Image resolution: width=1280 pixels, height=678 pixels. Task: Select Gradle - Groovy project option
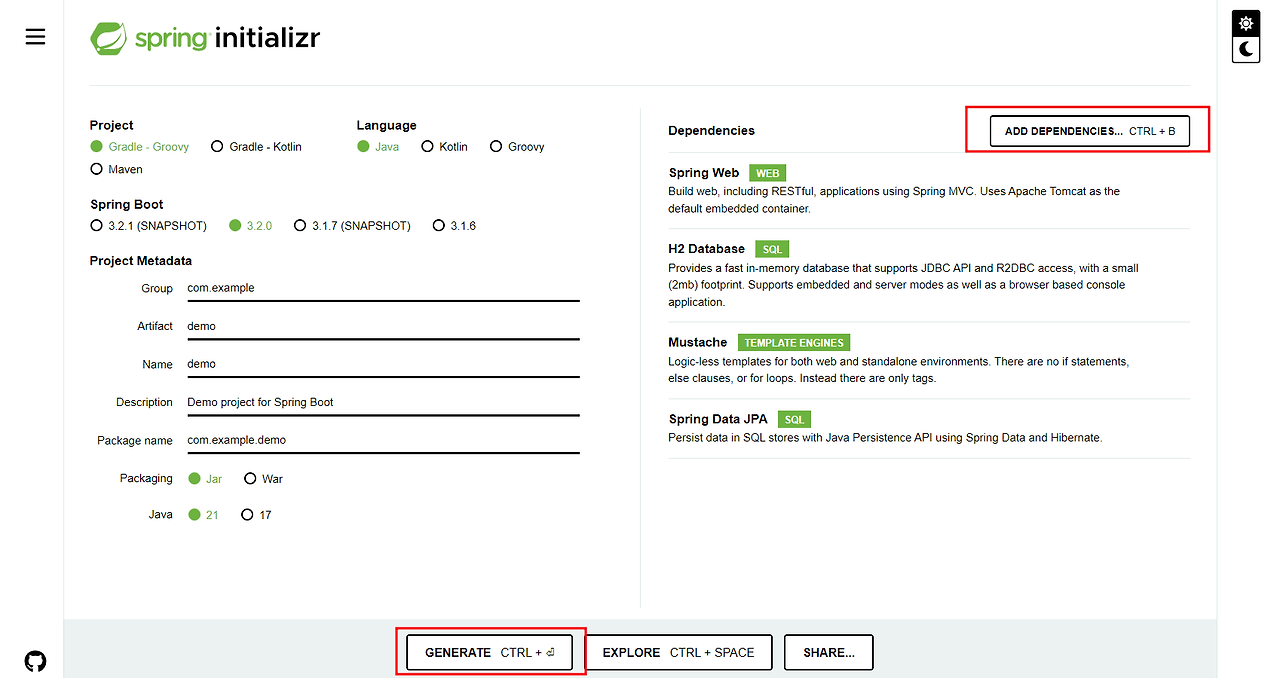(140, 147)
